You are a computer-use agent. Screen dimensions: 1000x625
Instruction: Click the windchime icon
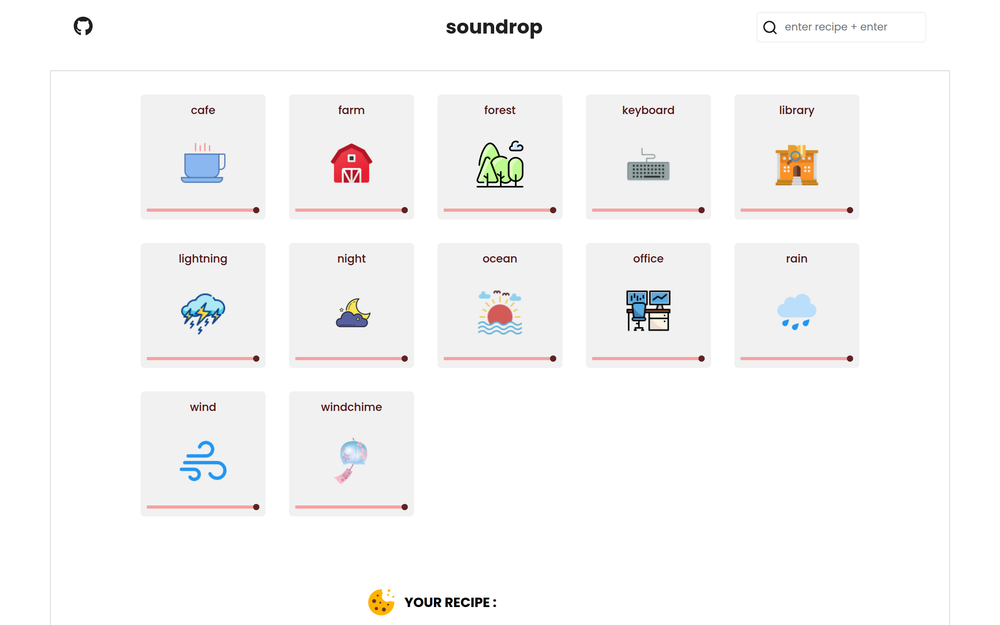tap(351, 460)
